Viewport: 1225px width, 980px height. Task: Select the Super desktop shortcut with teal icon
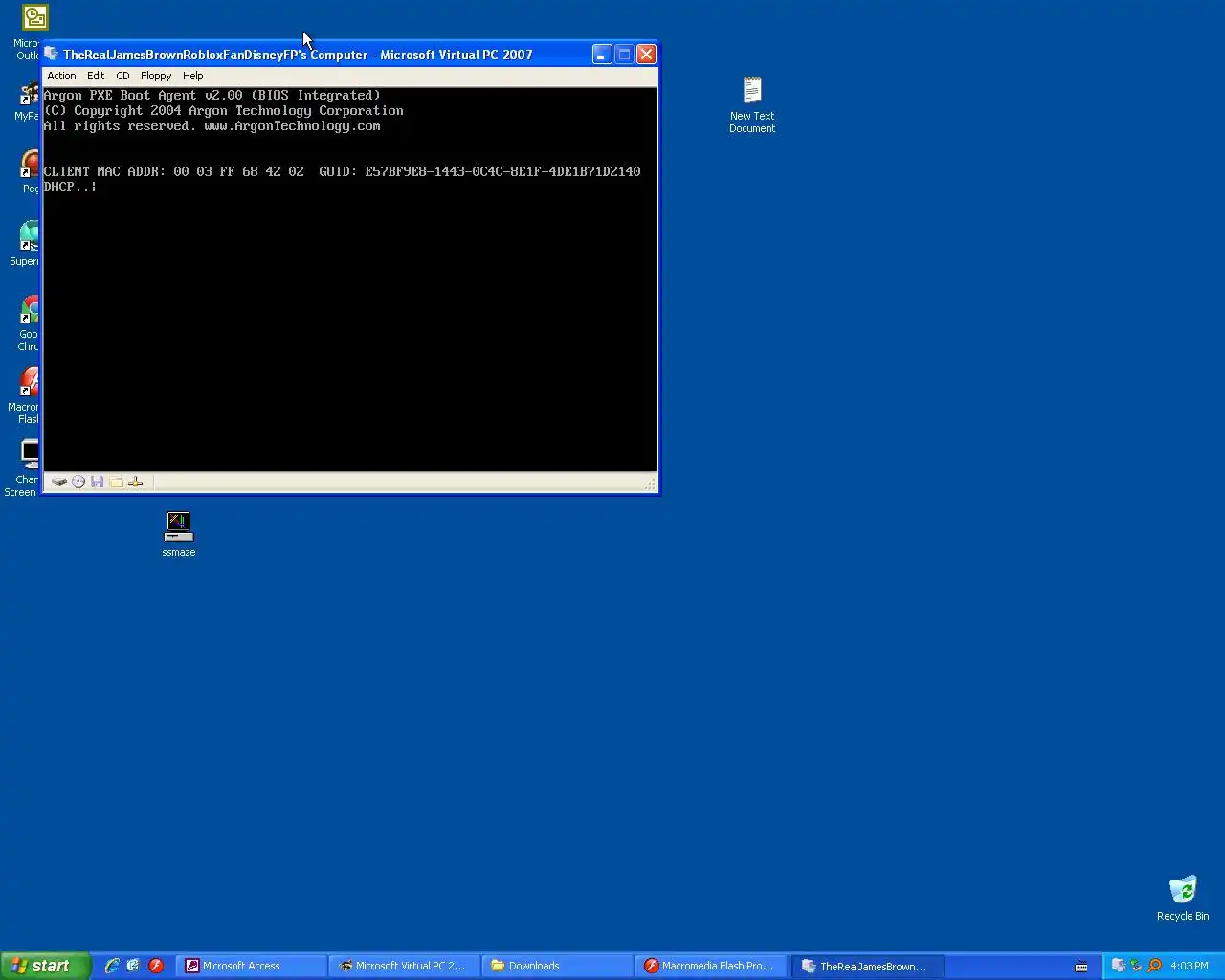point(25,244)
